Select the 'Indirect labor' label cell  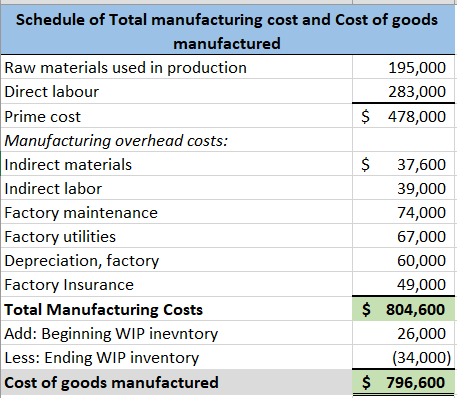click(177, 188)
